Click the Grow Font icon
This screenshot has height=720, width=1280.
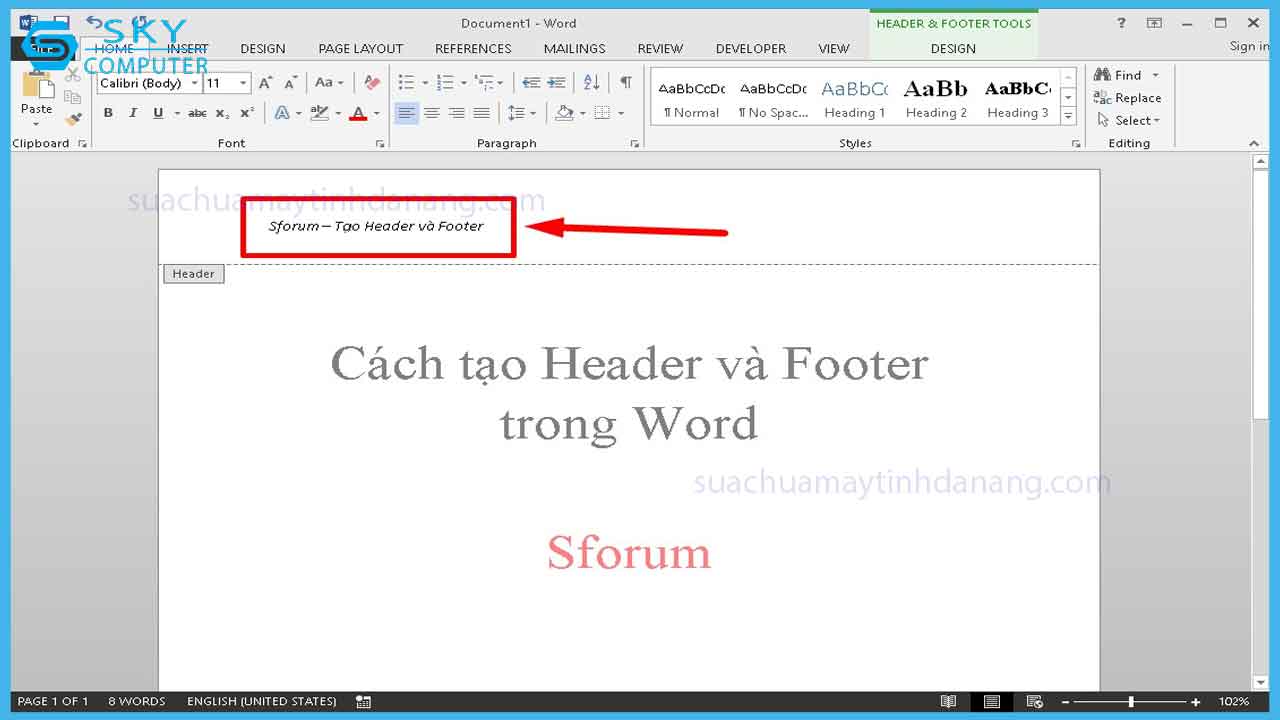click(x=266, y=83)
